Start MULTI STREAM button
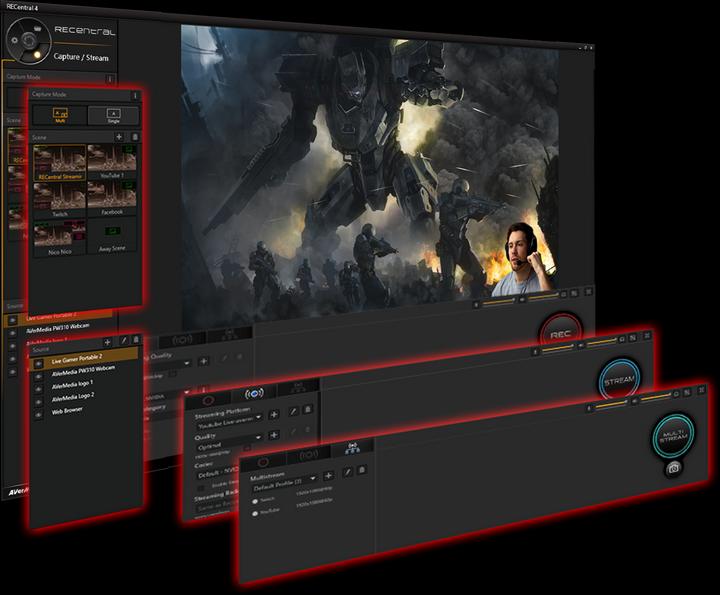Screen dimensions: 720x595 click(674, 436)
